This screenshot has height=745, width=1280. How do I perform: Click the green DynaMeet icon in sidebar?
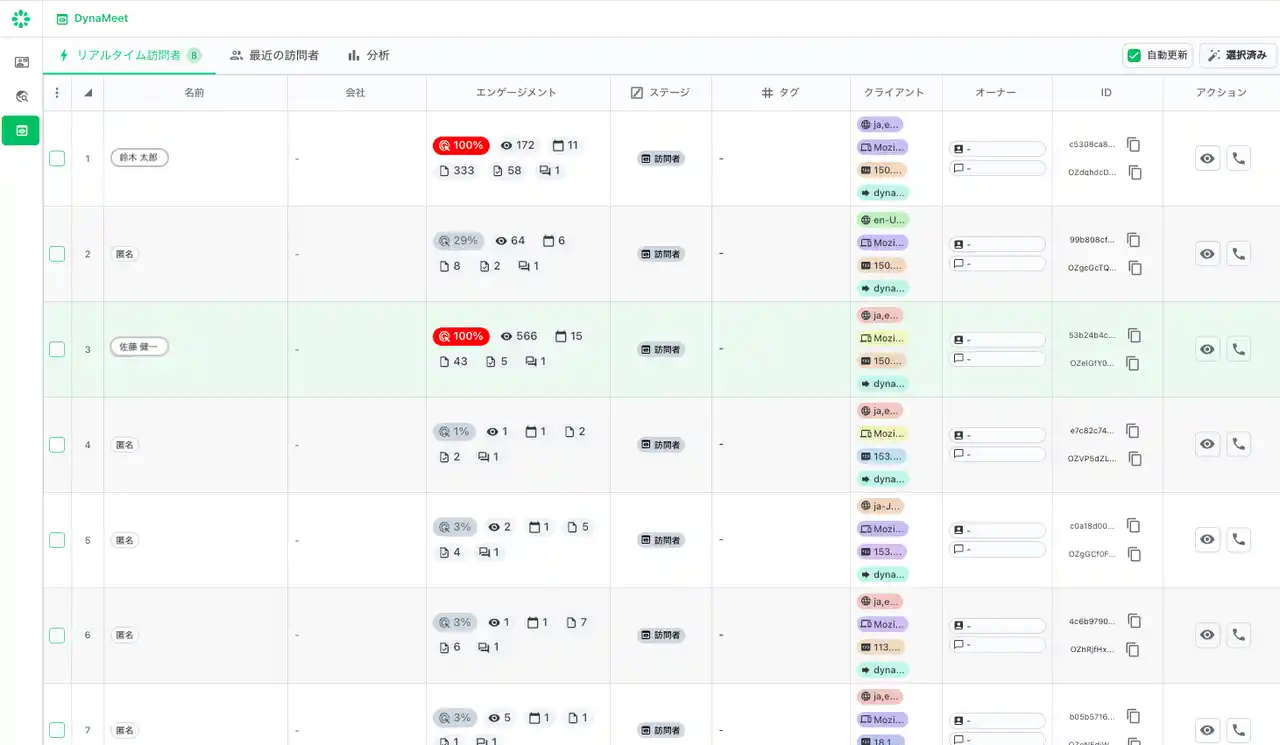click(x=21, y=130)
